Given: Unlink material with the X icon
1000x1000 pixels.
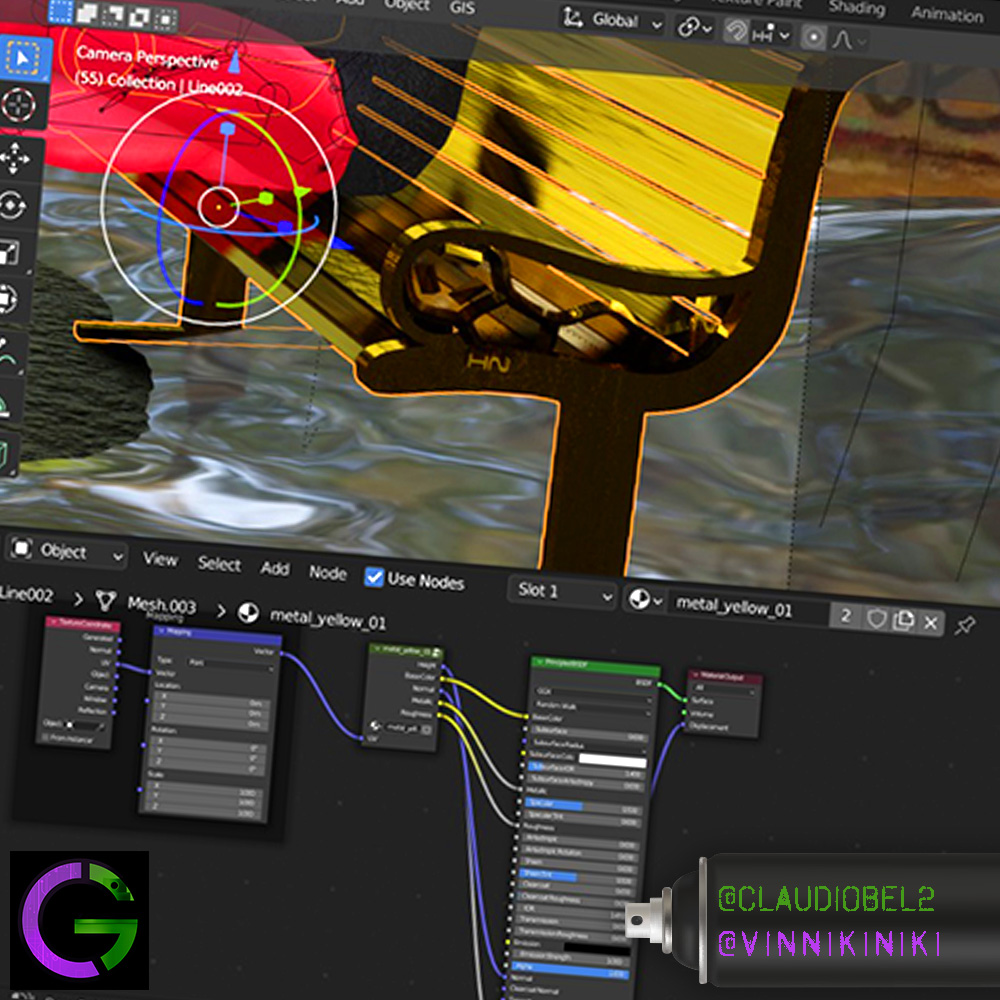Looking at the screenshot, I should pos(930,622).
